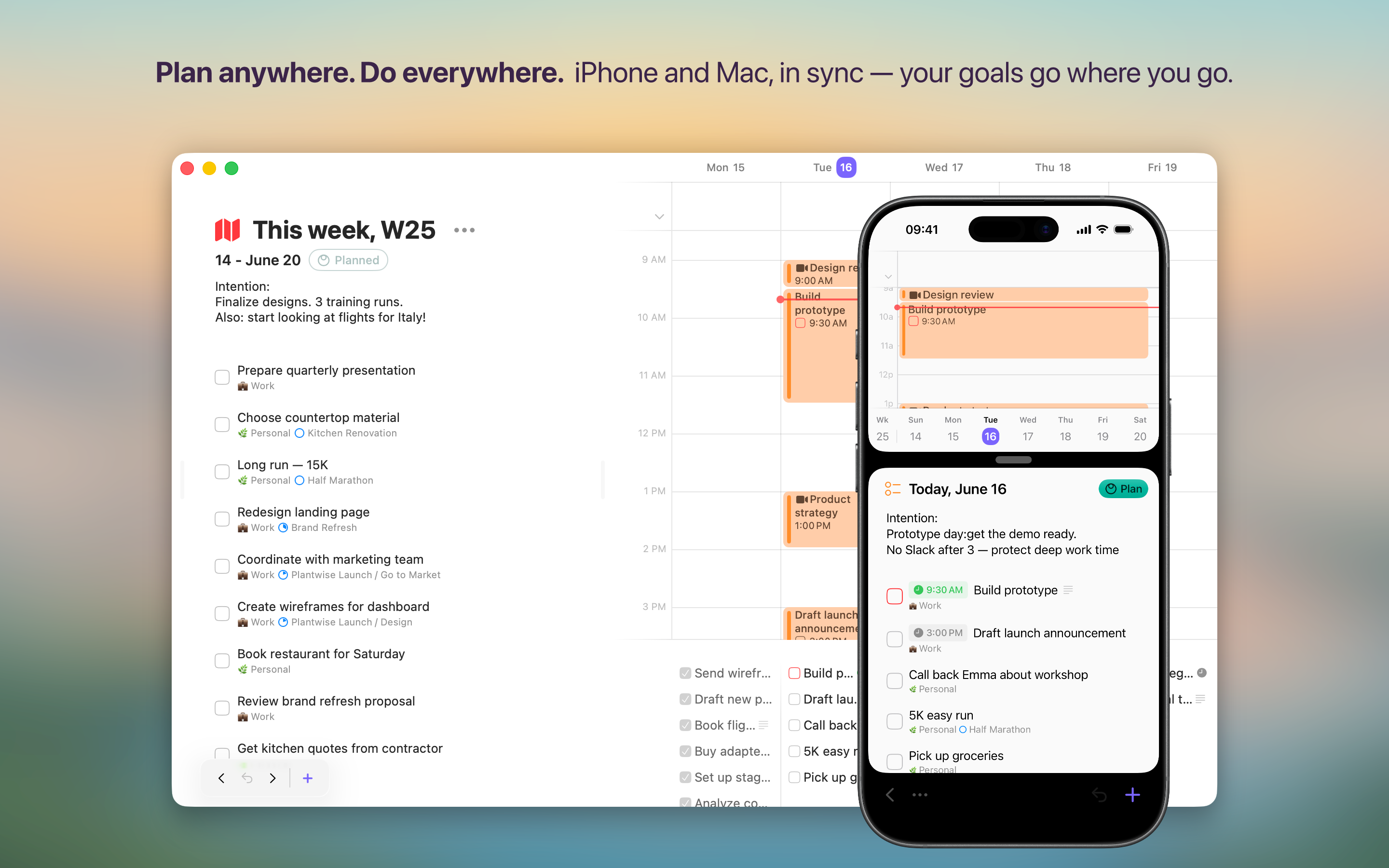Click the purple plus button on iPhone
Image resolution: width=1389 pixels, height=868 pixels.
point(1132,795)
